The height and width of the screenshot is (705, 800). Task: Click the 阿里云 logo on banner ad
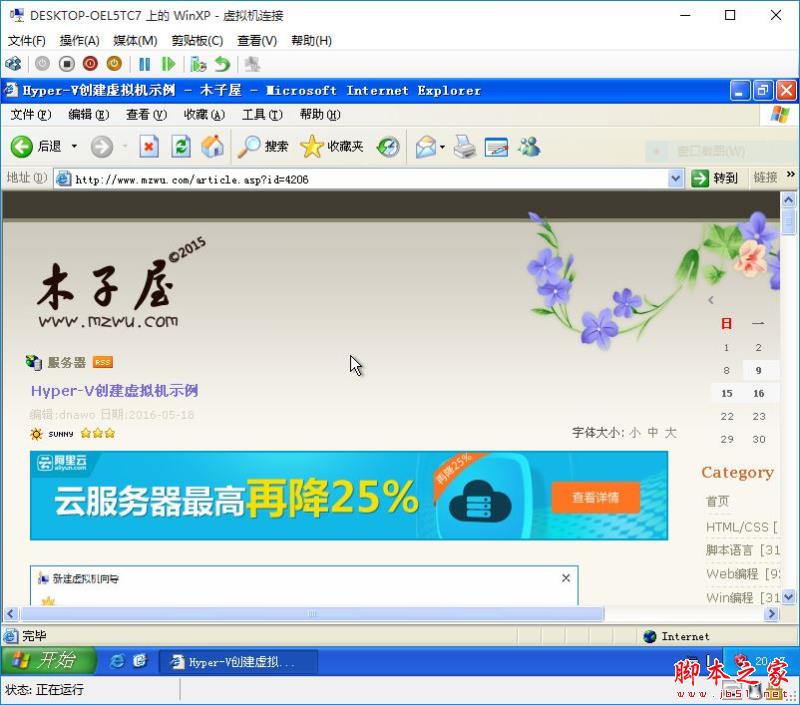tap(61, 463)
